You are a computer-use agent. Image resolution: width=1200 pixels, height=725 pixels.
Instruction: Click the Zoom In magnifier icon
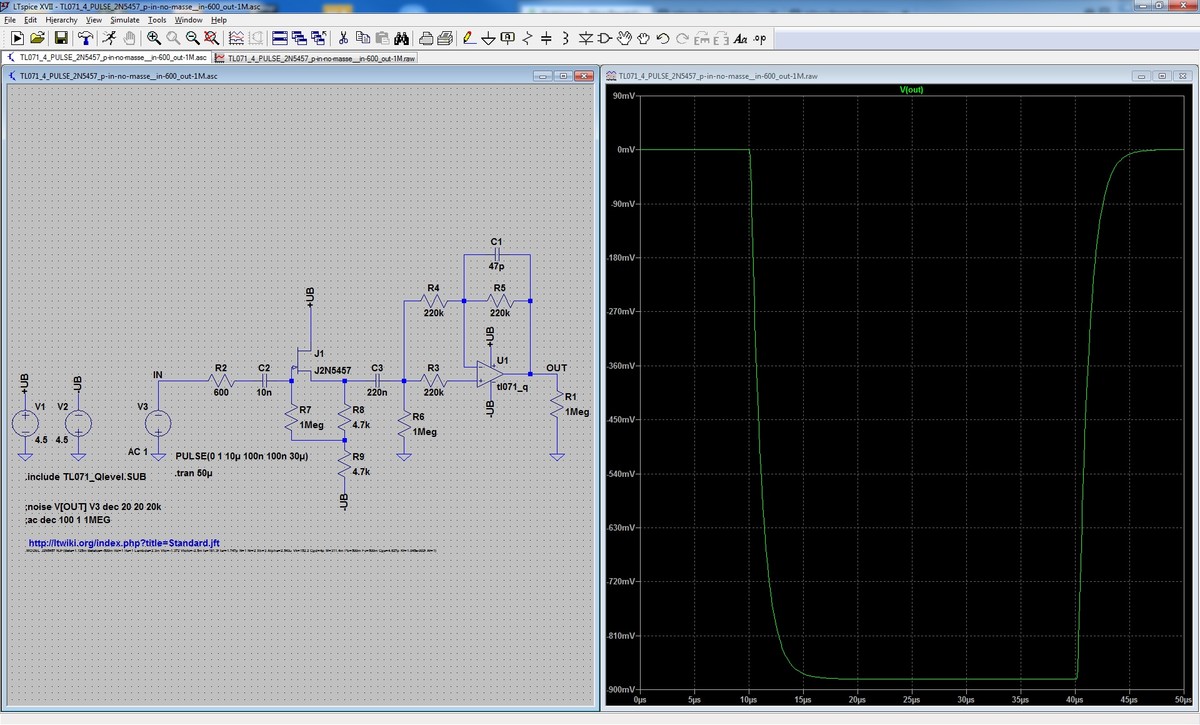[x=155, y=38]
